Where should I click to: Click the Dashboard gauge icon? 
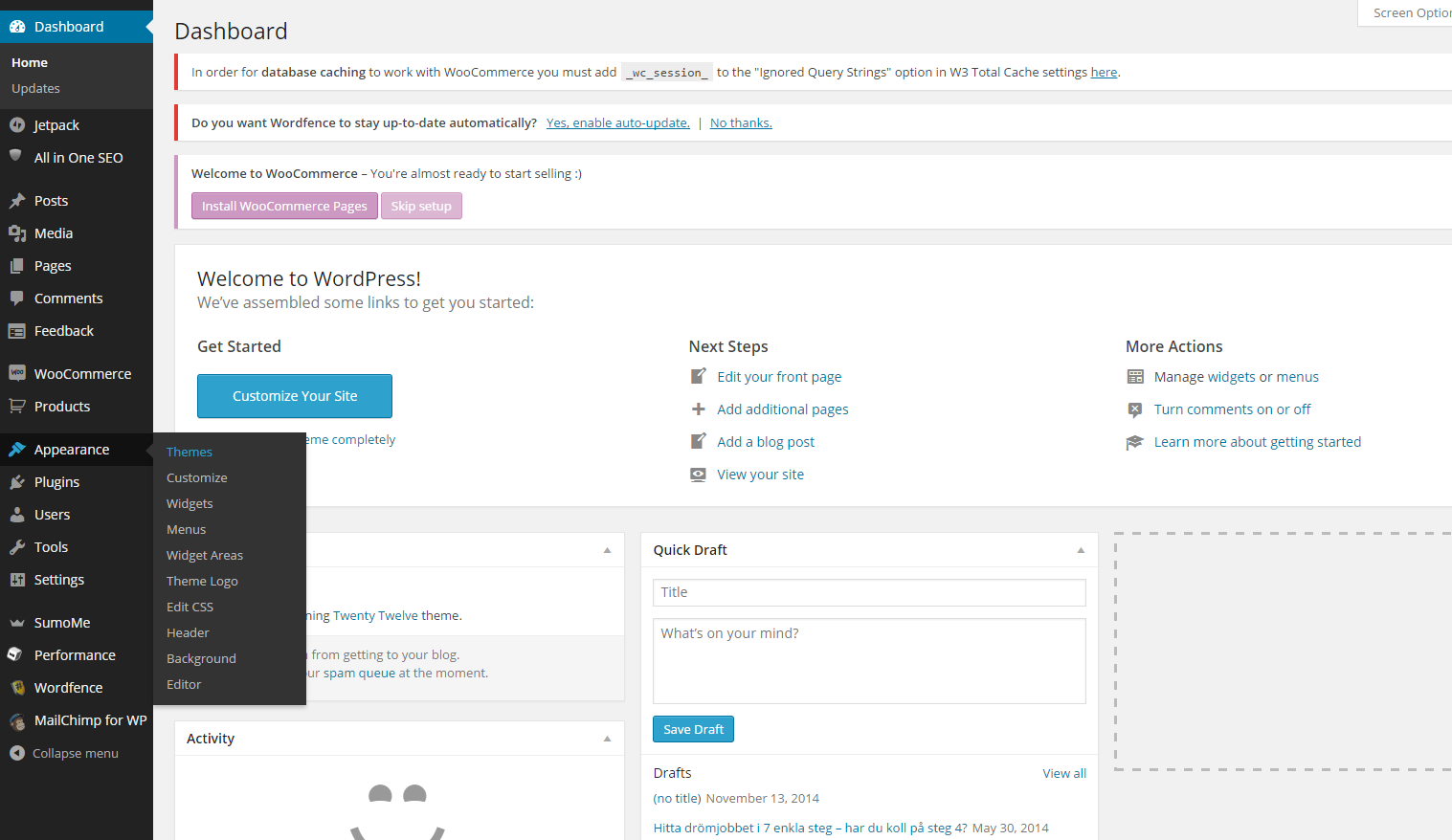[17, 27]
